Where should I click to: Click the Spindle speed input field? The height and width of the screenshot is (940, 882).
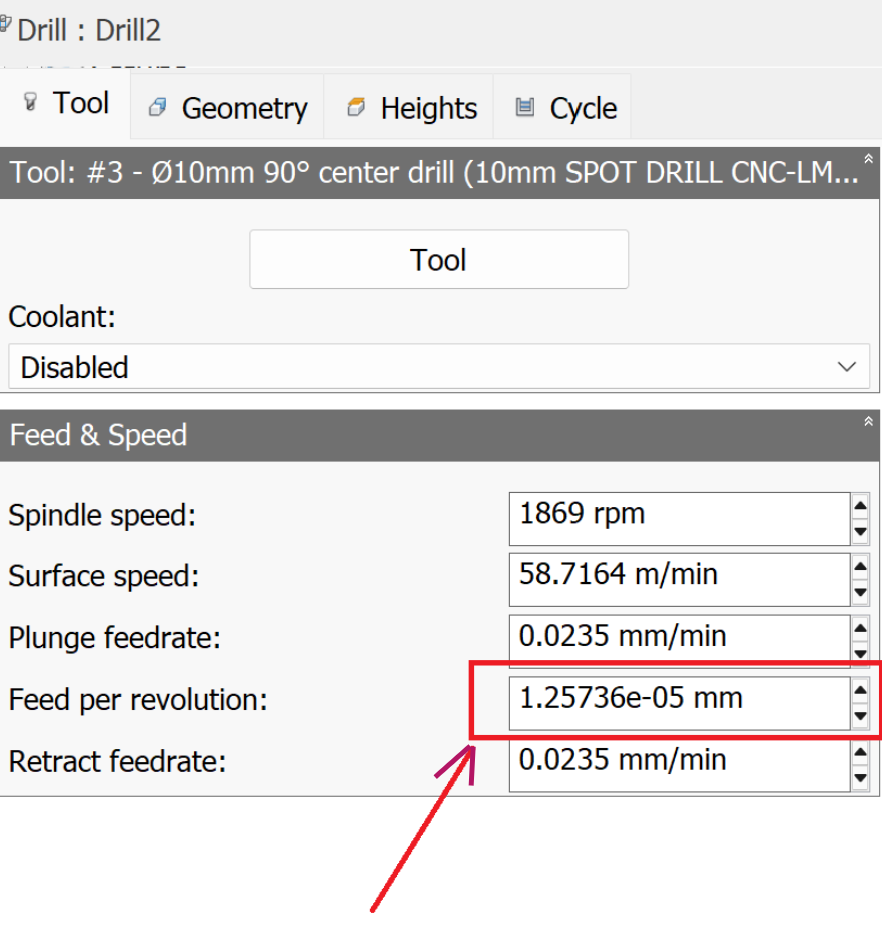pyautogui.click(x=679, y=519)
